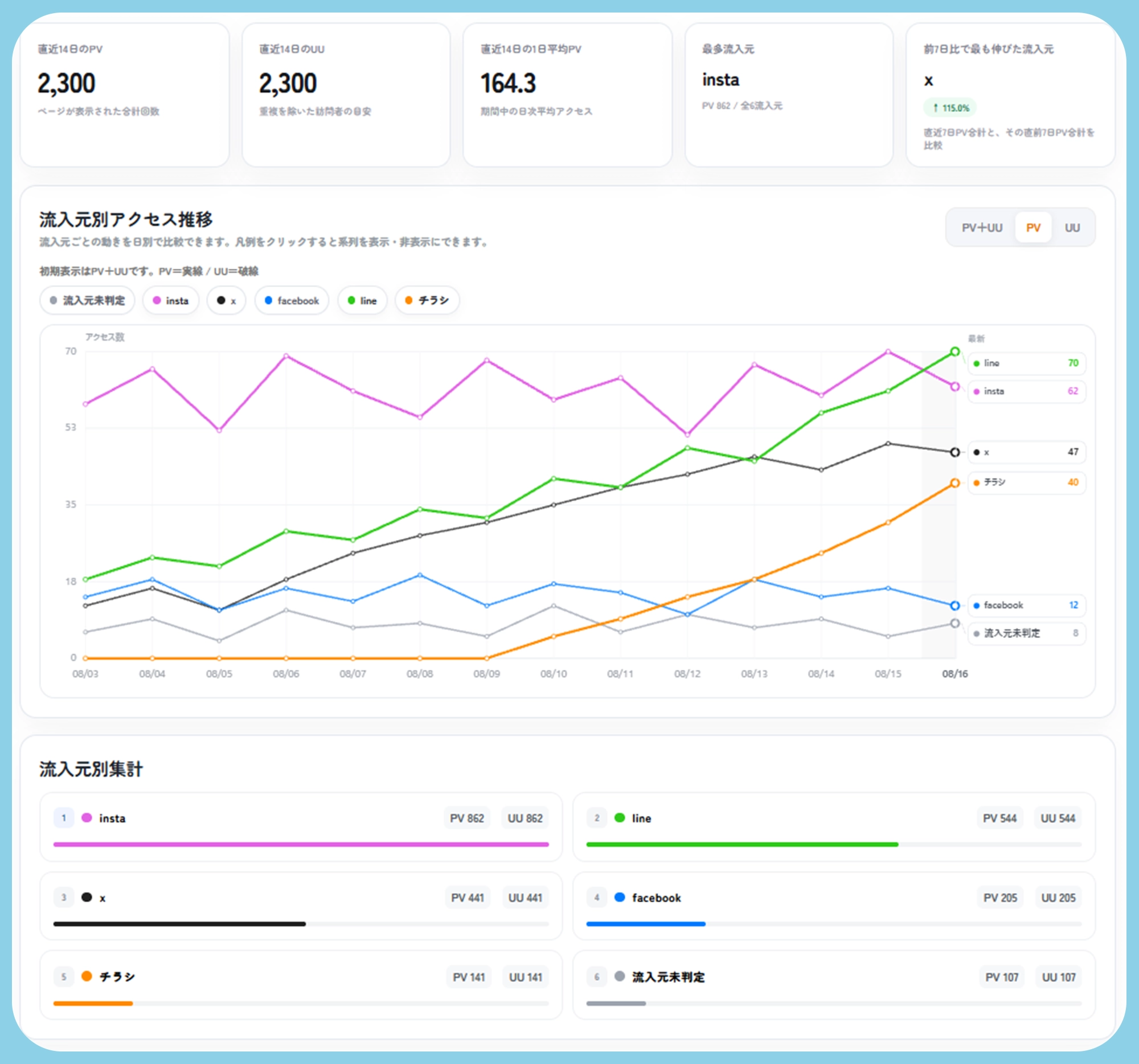The image size is (1139, 1064).
Task: Toggle the insta legend series
Action: [171, 300]
